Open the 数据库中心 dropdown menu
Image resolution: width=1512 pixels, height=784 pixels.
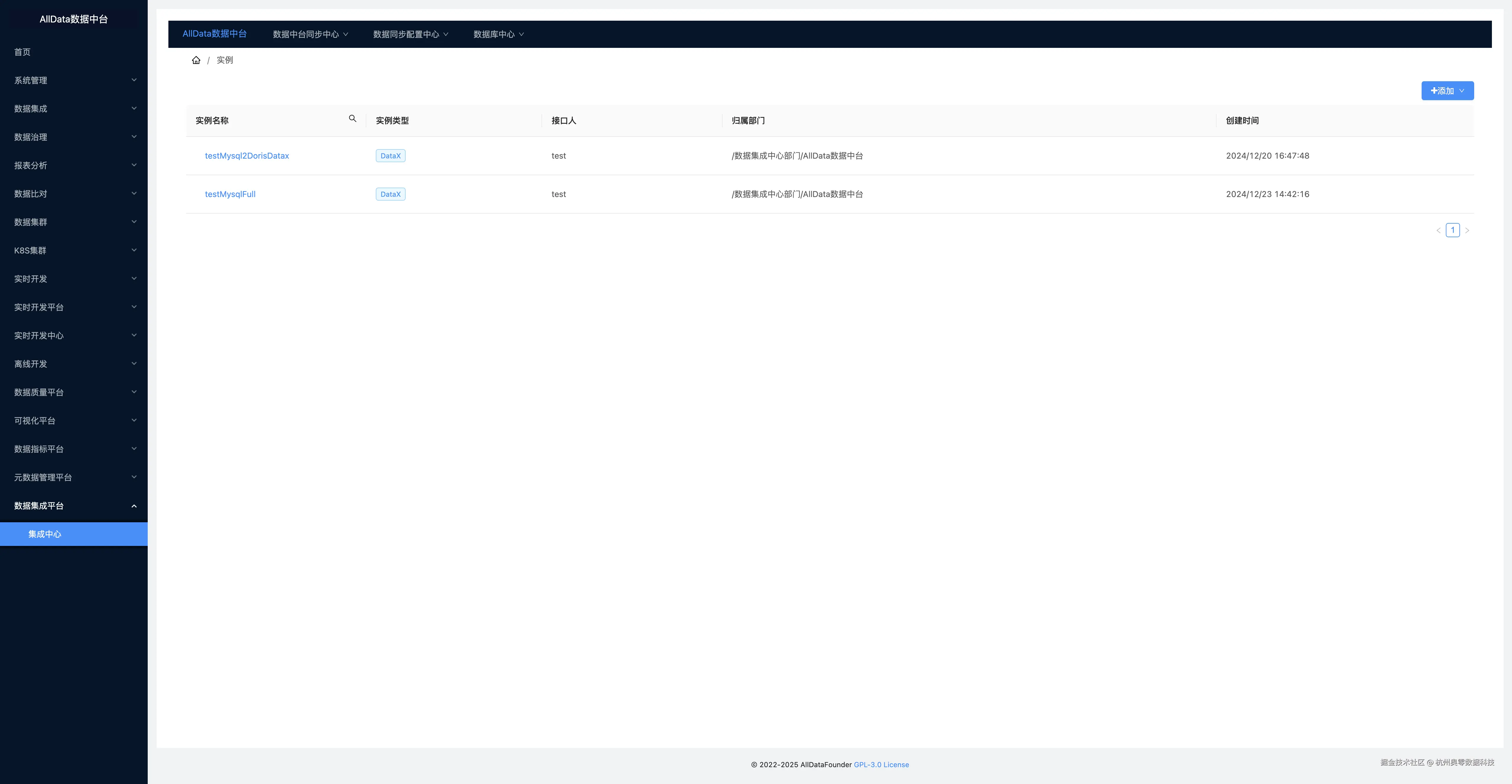pyautogui.click(x=498, y=35)
